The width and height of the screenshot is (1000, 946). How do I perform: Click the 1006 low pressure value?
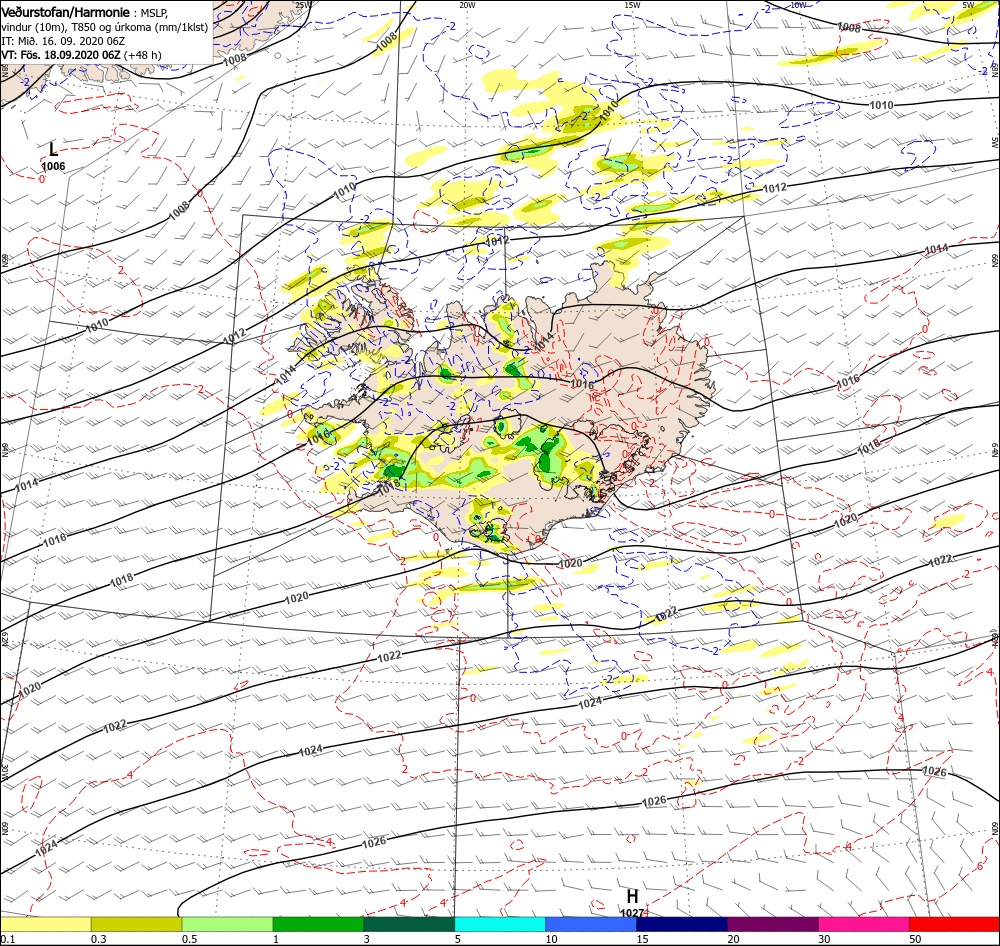point(53,166)
